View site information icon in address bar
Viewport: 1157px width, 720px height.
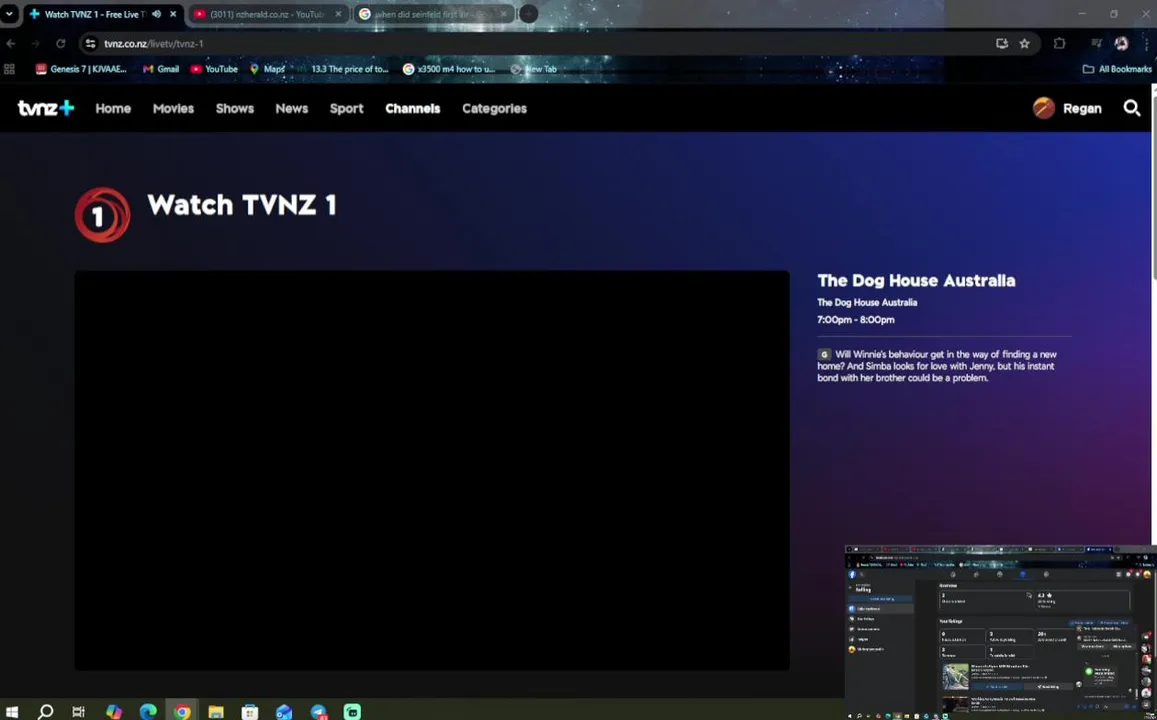tap(90, 44)
